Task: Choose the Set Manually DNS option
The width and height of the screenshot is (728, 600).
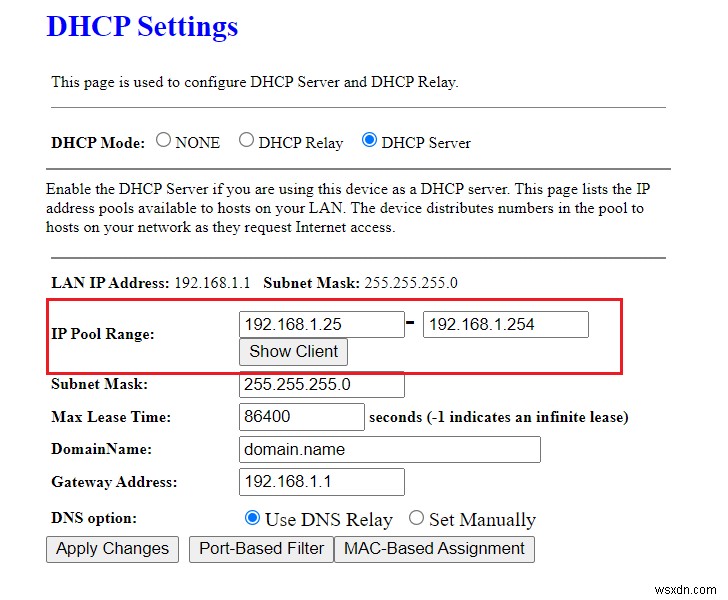Action: click(x=416, y=518)
